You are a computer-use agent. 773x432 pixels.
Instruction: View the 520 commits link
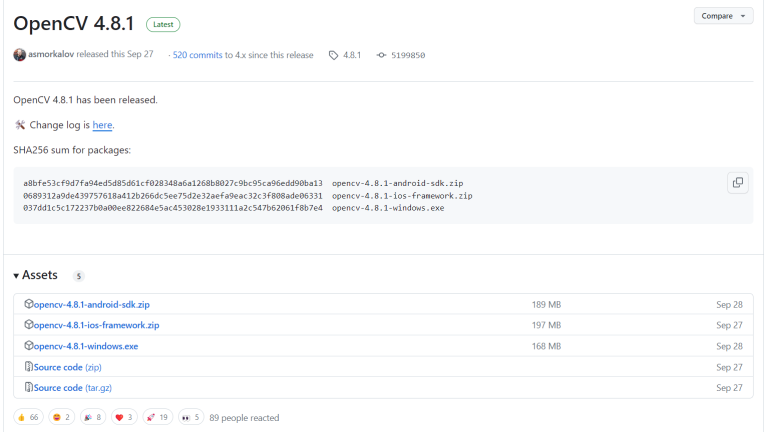click(197, 55)
